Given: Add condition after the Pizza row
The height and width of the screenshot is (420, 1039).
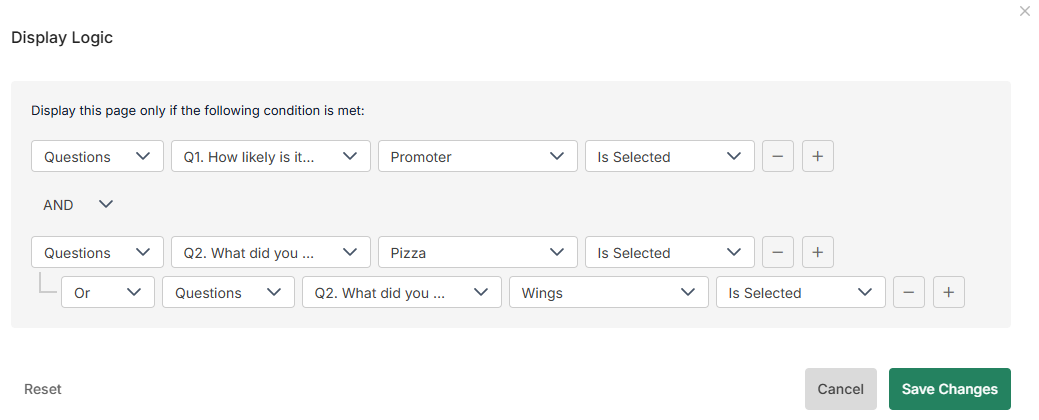Looking at the screenshot, I should tap(817, 252).
